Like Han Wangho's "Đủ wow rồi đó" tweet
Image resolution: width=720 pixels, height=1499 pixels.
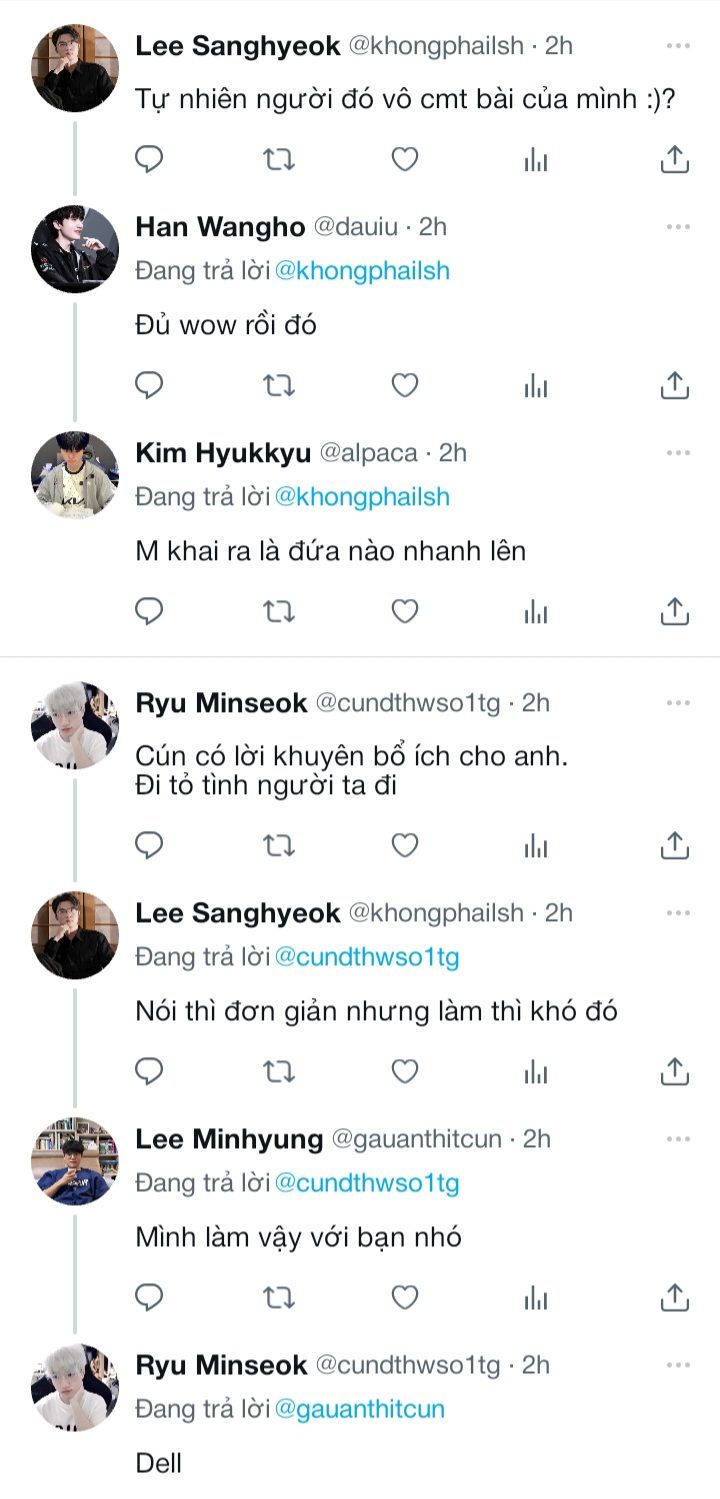click(x=404, y=385)
